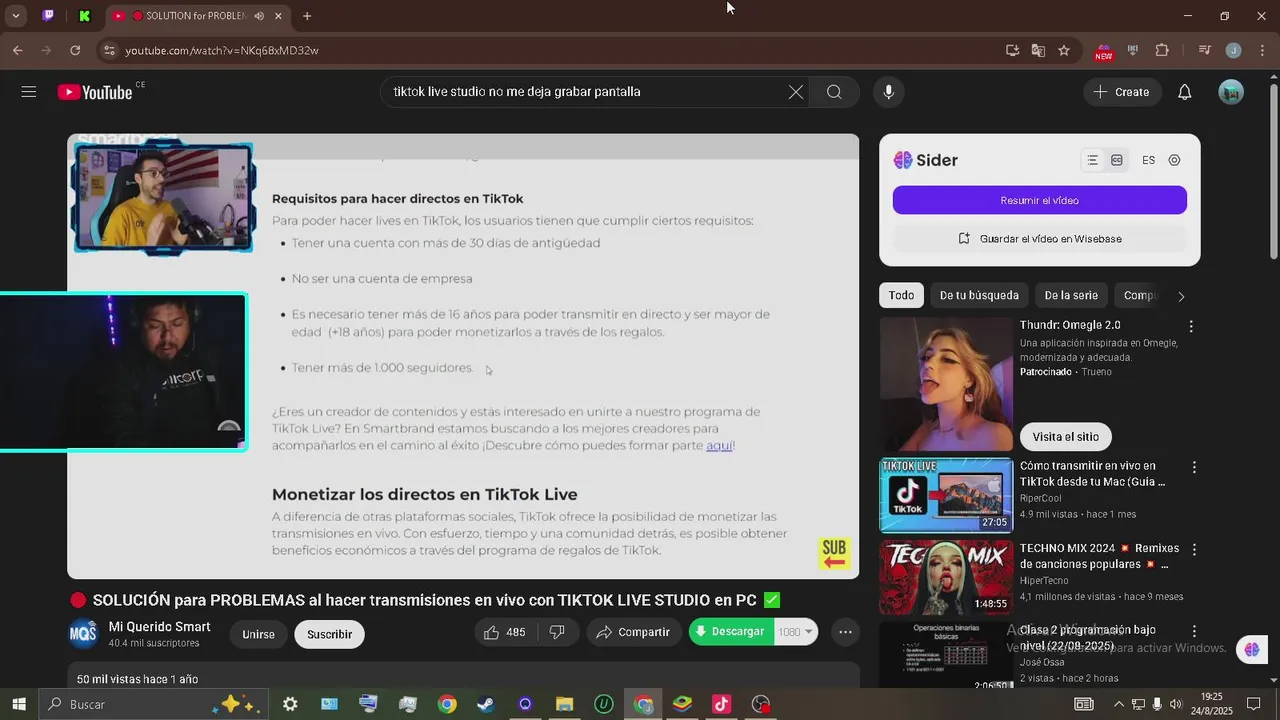Screen dimensions: 1280x720
Task: Click Visita el sitio ad button
Action: point(1065,437)
